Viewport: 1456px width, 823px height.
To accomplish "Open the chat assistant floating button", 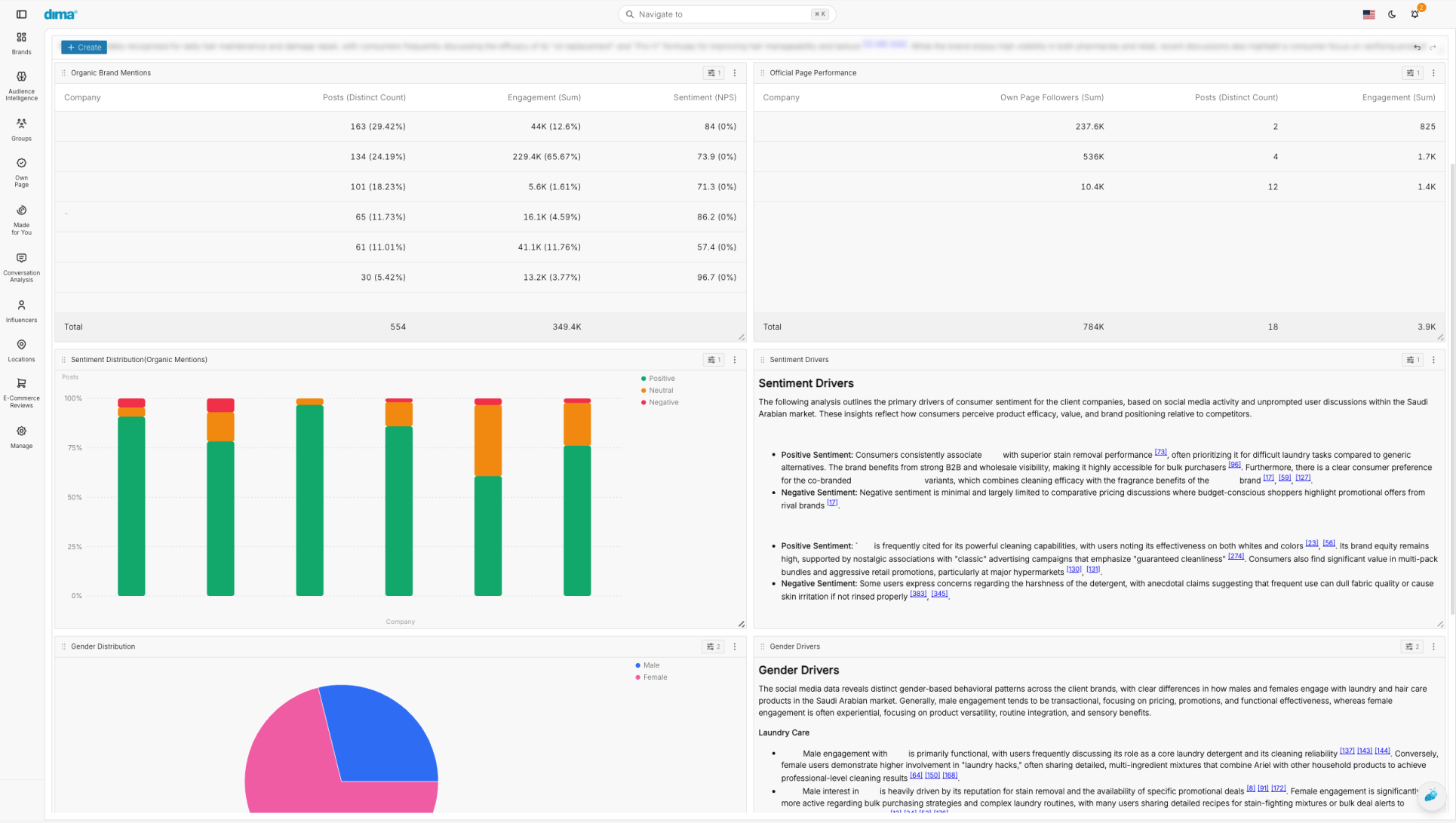I will 1431,795.
